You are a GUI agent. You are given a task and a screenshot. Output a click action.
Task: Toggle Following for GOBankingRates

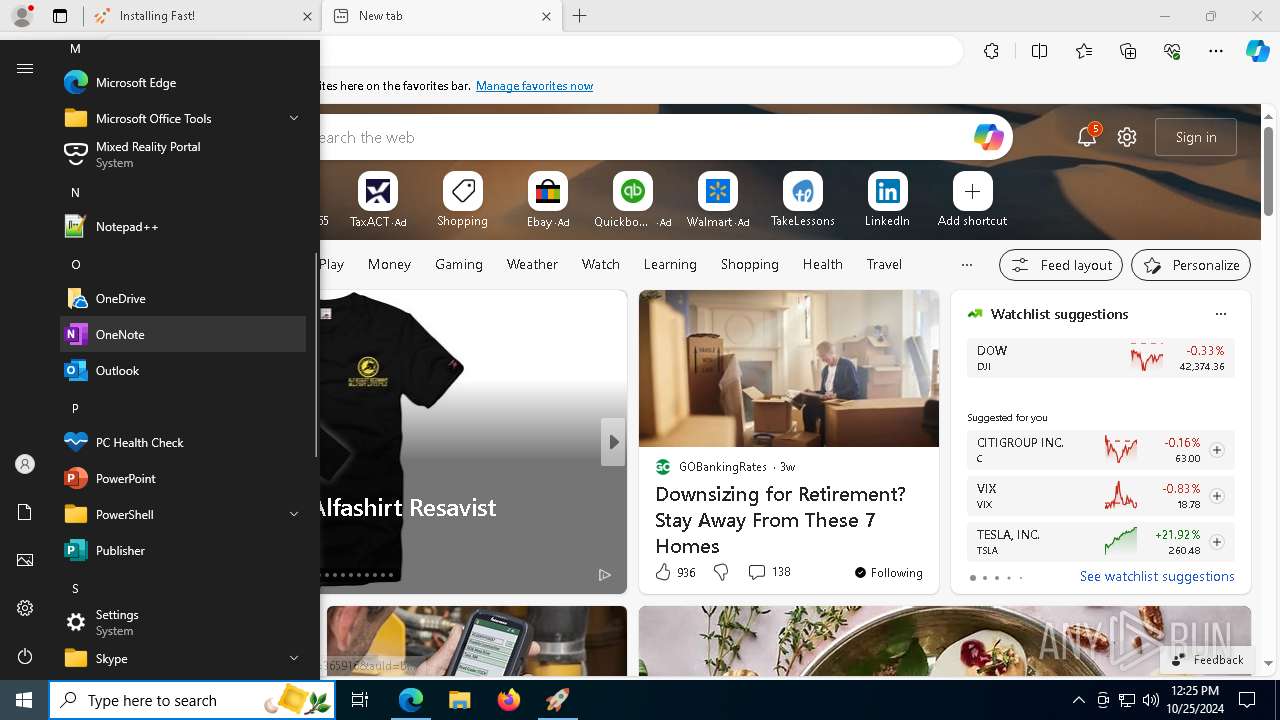[x=888, y=573]
